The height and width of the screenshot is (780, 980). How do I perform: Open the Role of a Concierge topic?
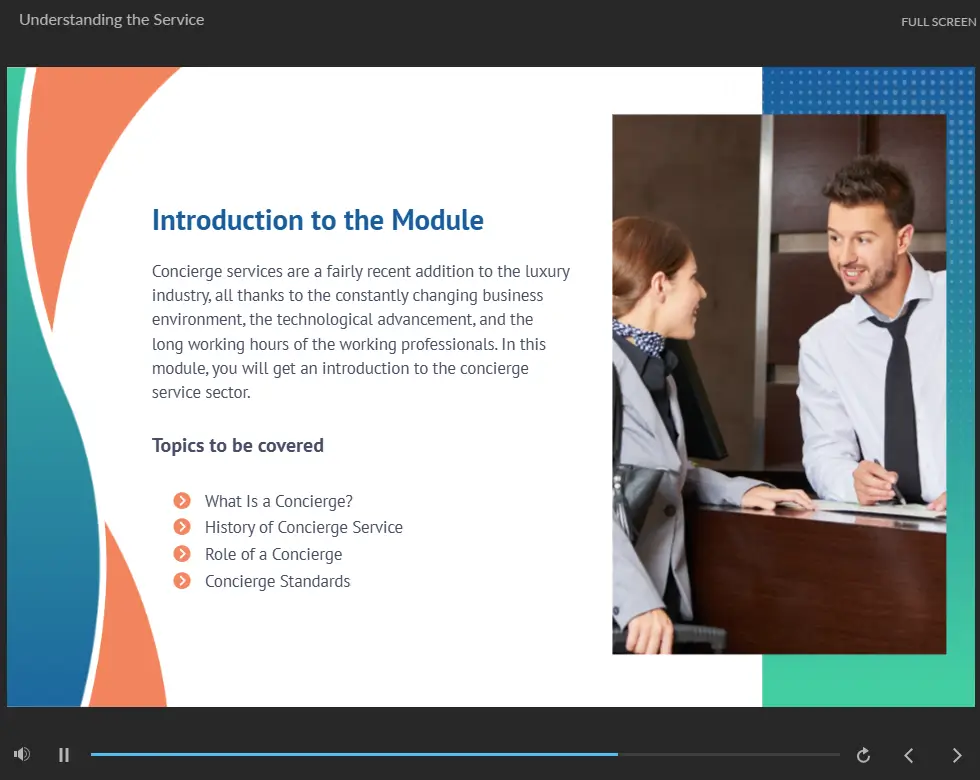(x=273, y=555)
